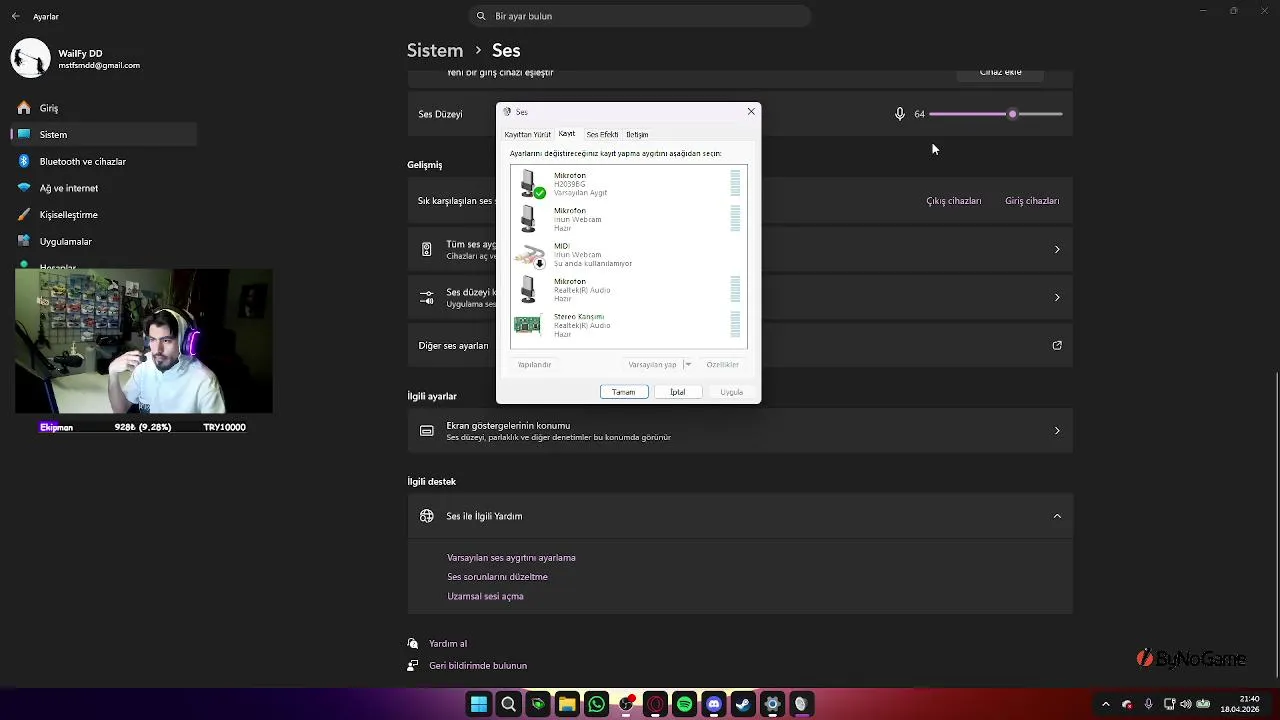Switch to Kayıt tab
Screen dimensions: 1280x720
point(567,134)
